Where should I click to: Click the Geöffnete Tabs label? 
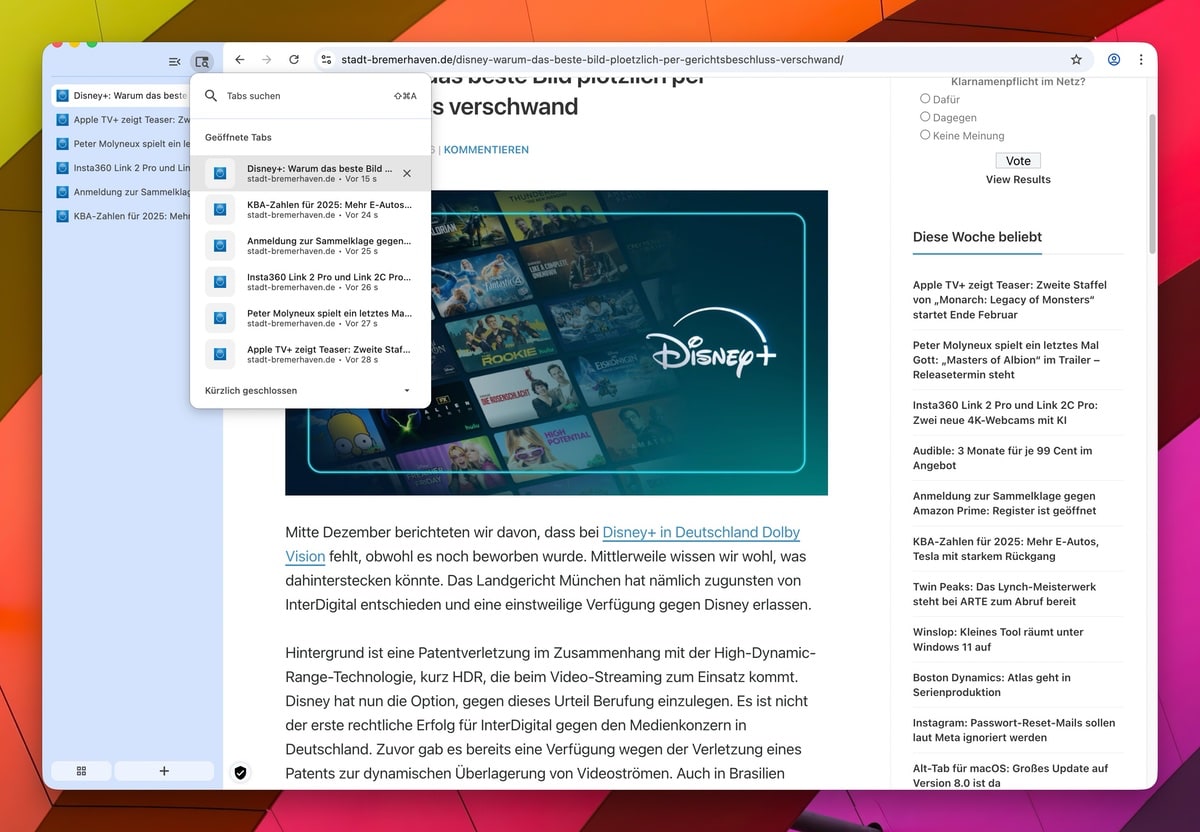(238, 137)
